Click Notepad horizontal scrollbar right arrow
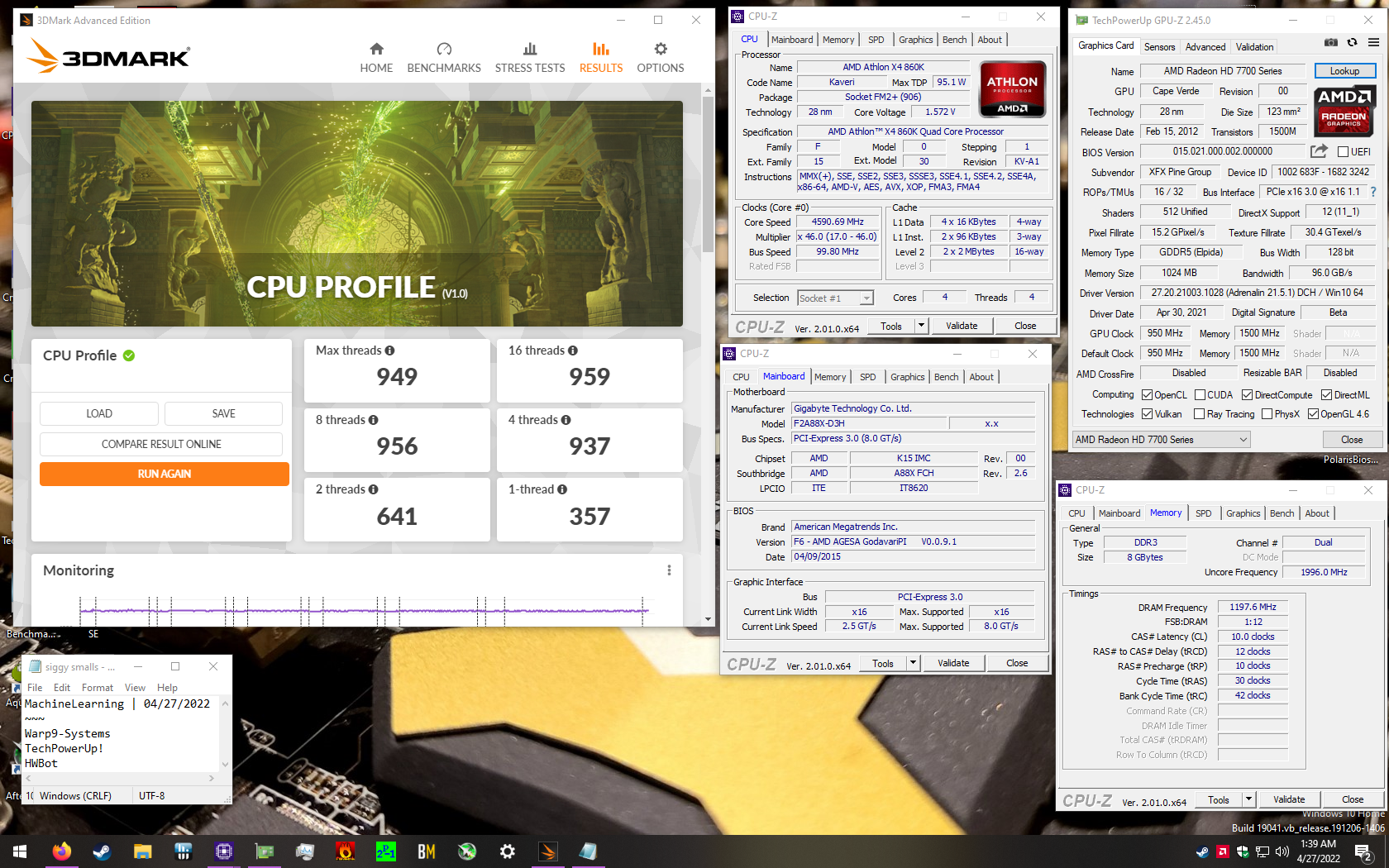This screenshot has width=1389, height=868. point(212,779)
